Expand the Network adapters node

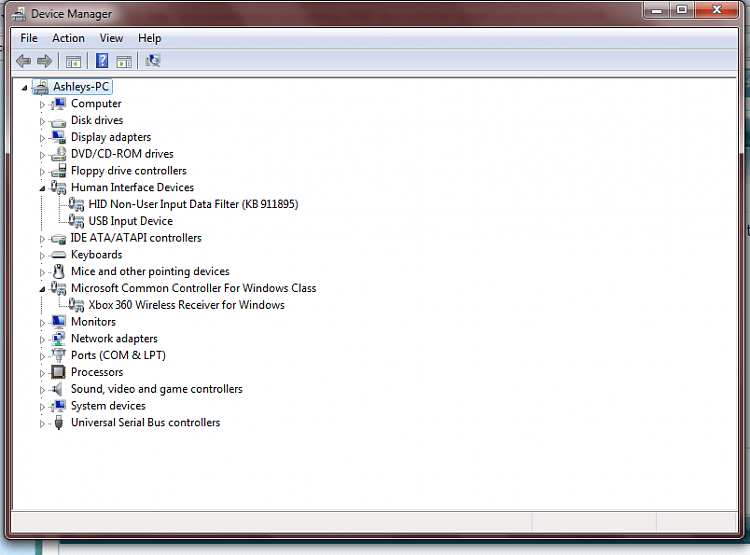coord(42,340)
